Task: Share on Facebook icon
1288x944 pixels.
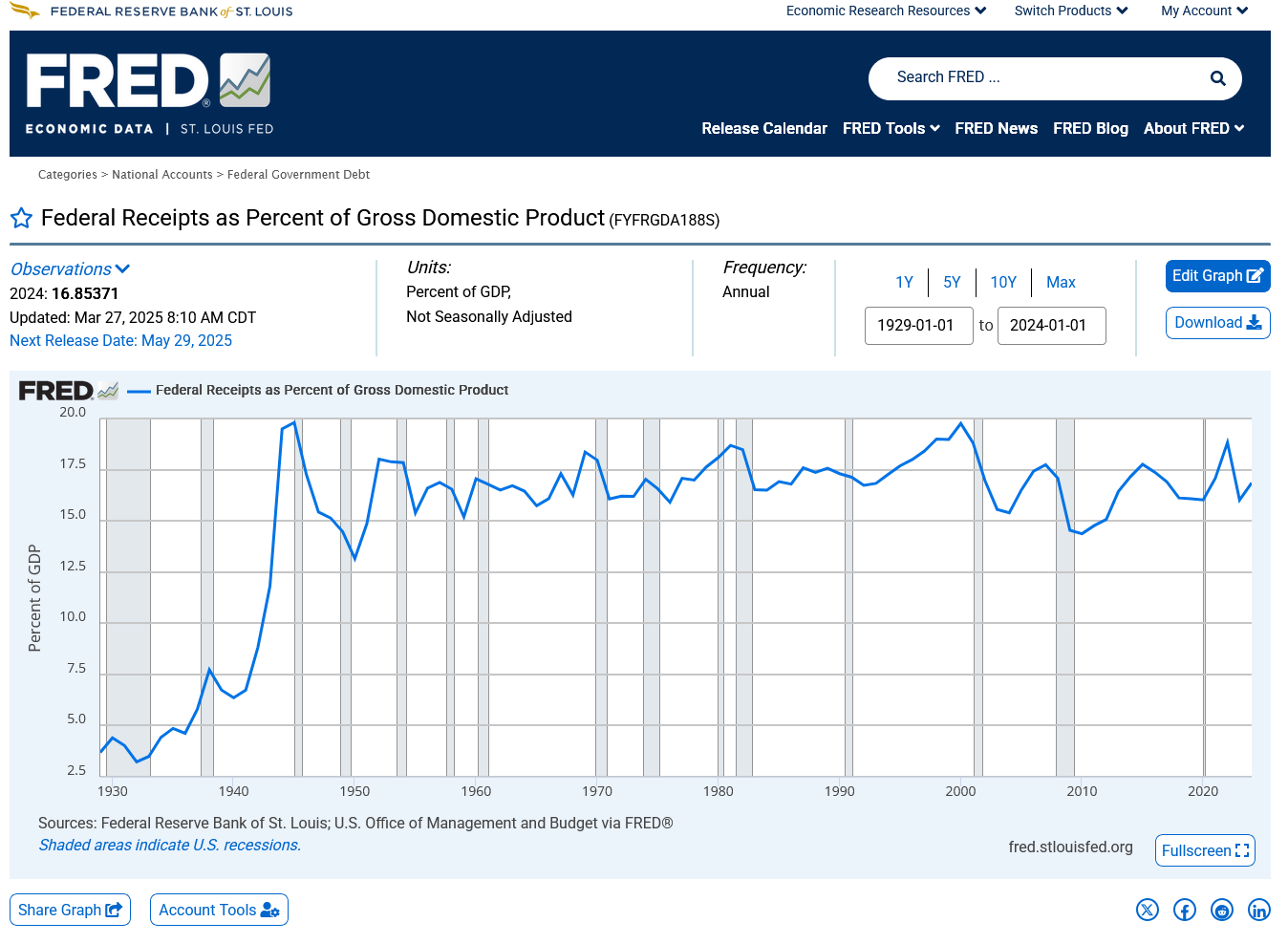Action: click(x=1184, y=910)
